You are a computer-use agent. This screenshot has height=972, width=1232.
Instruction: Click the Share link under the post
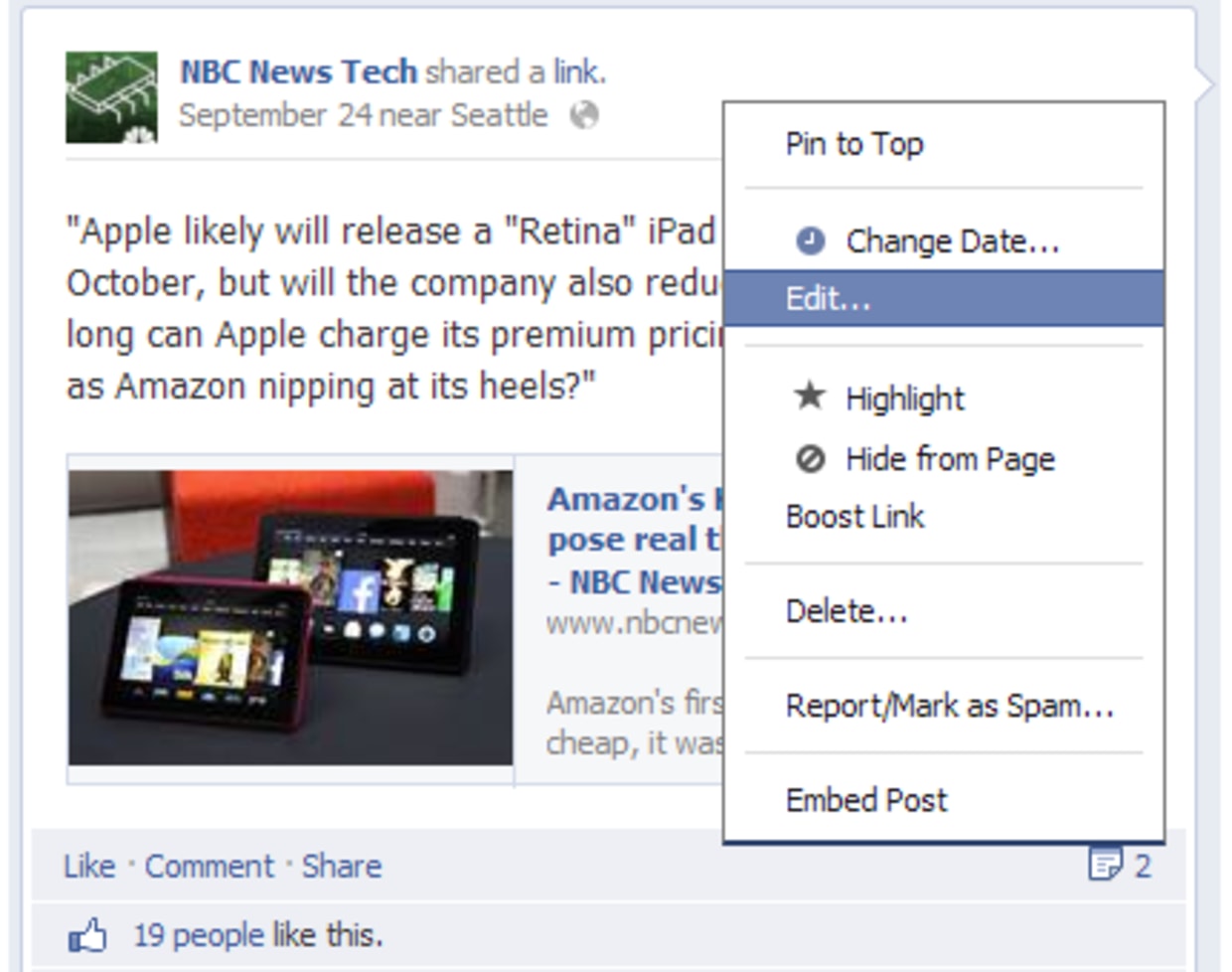pyautogui.click(x=342, y=866)
